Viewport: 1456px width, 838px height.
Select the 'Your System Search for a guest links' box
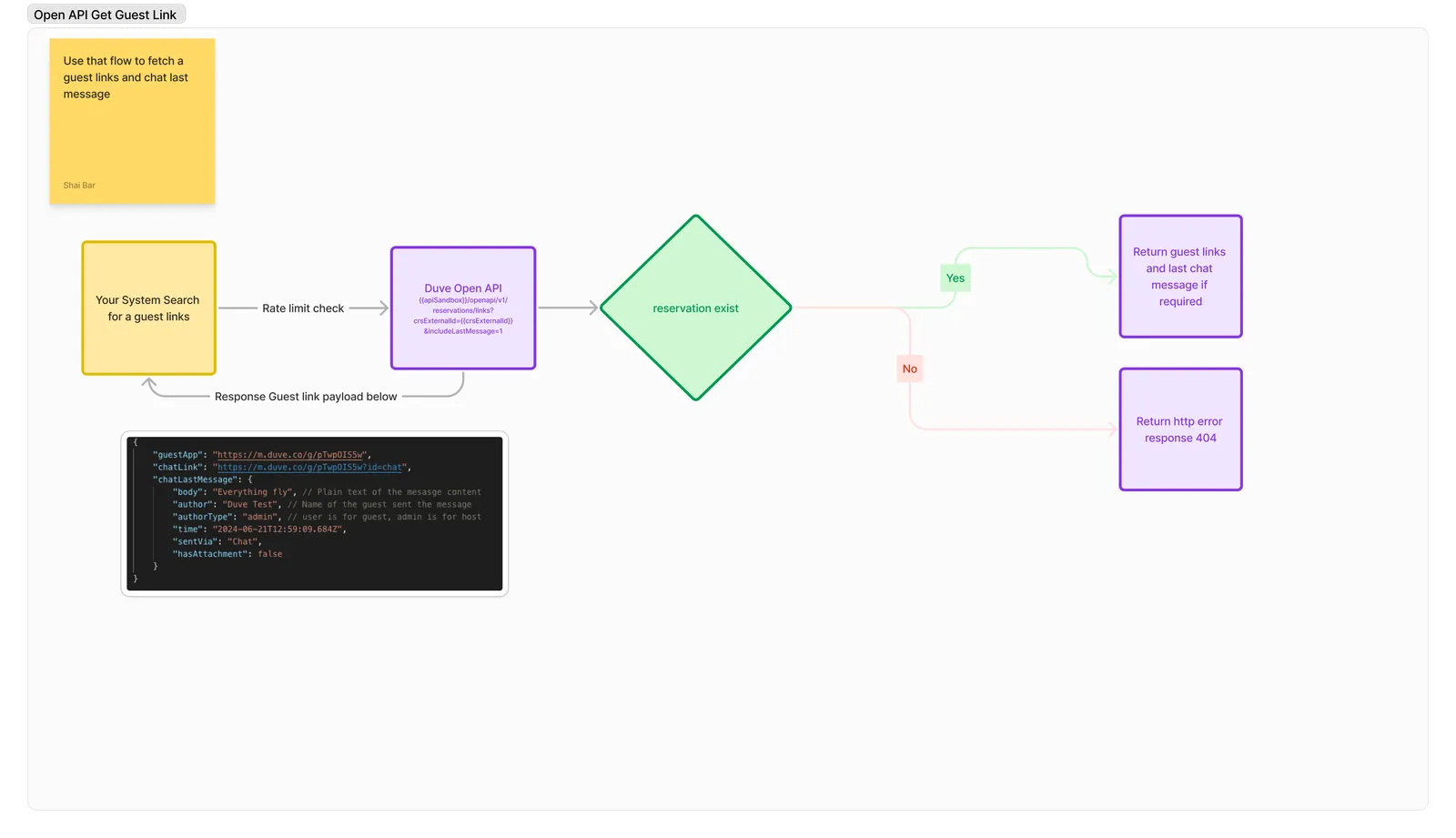click(x=148, y=308)
